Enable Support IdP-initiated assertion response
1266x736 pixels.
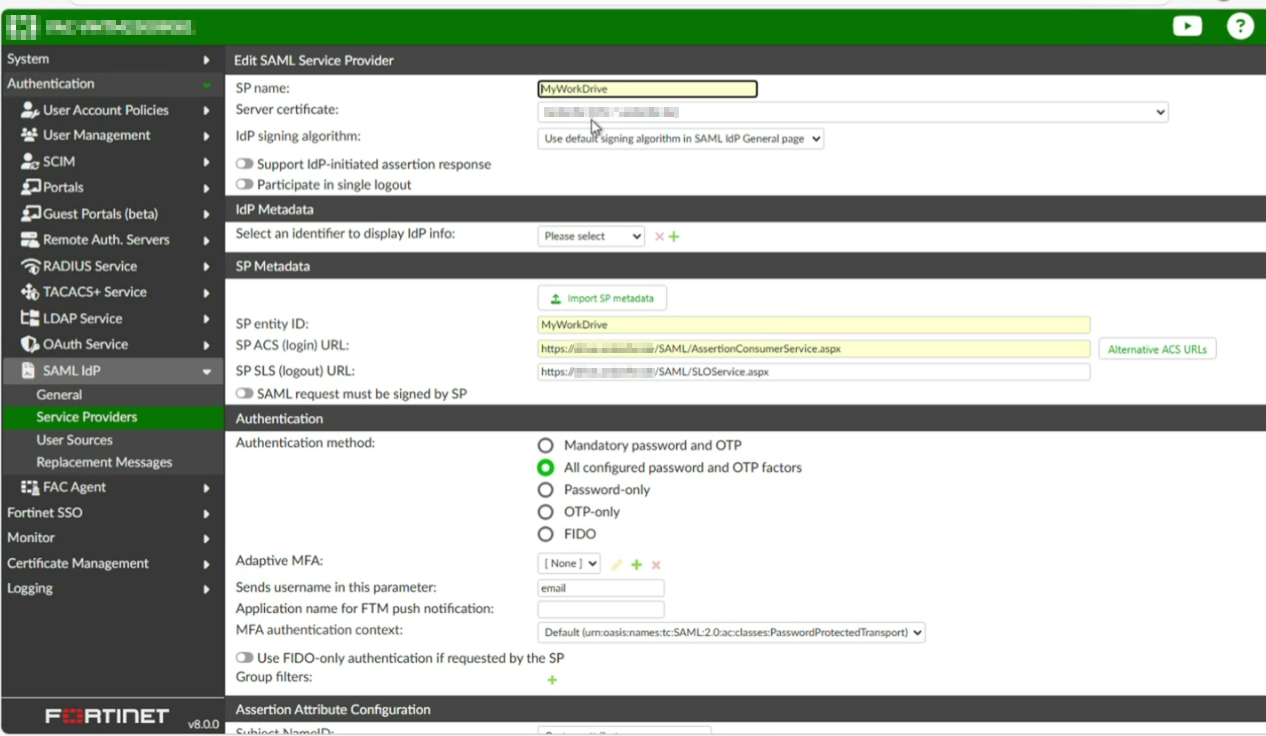pos(243,163)
